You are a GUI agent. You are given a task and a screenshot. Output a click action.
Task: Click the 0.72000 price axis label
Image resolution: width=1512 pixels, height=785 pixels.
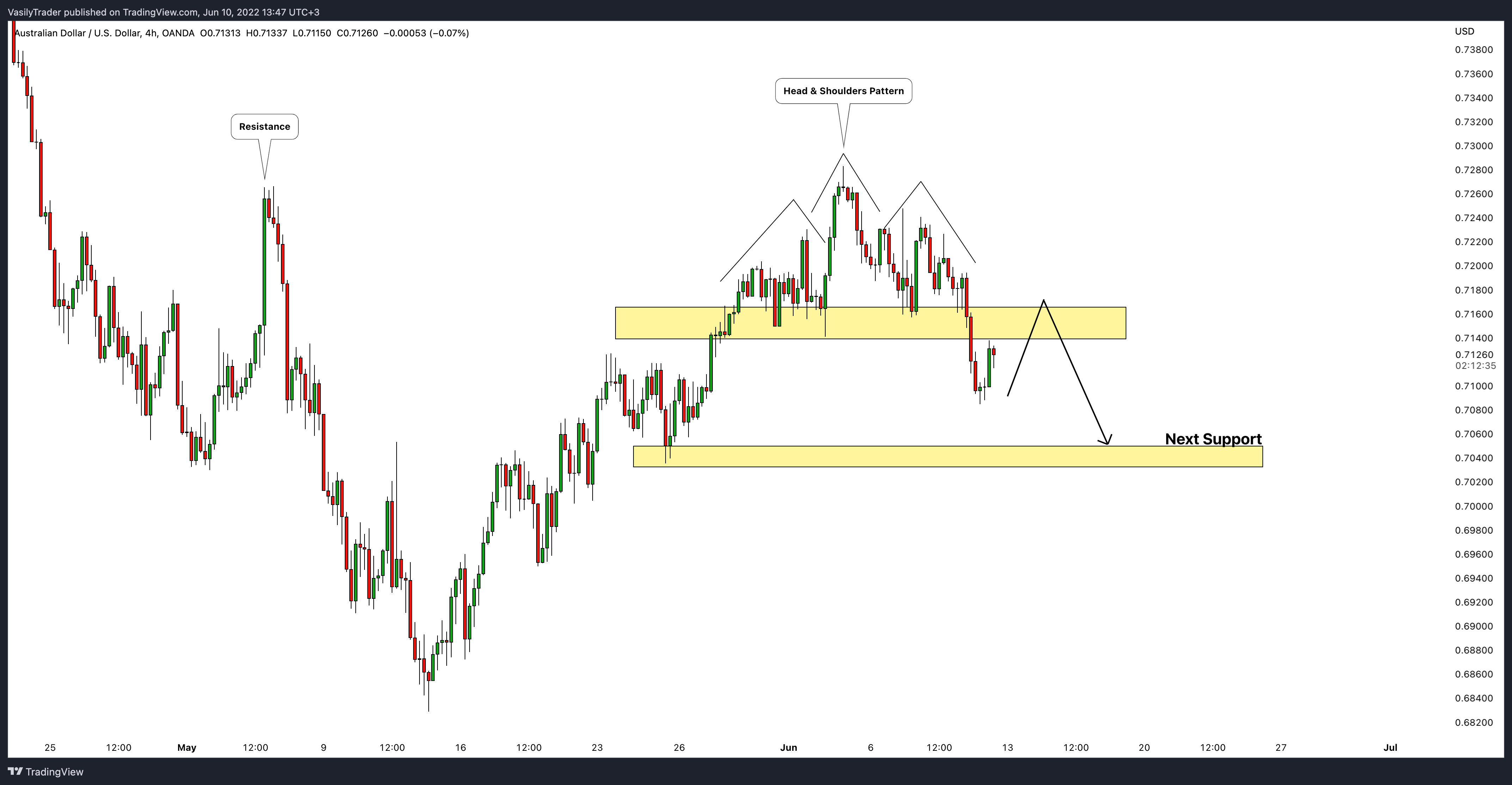(1474, 266)
